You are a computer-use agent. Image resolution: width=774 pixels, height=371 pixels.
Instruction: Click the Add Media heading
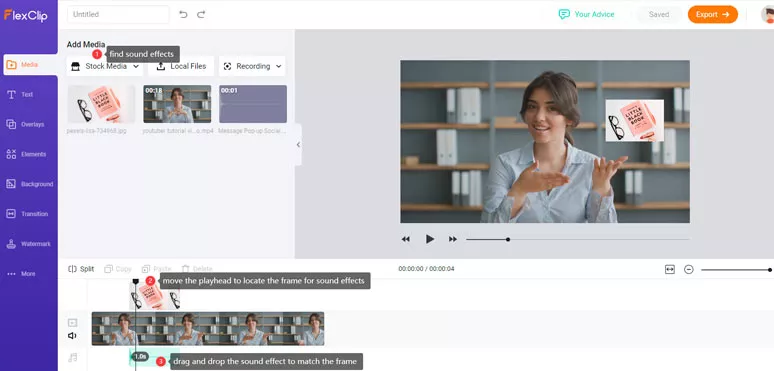click(x=86, y=44)
